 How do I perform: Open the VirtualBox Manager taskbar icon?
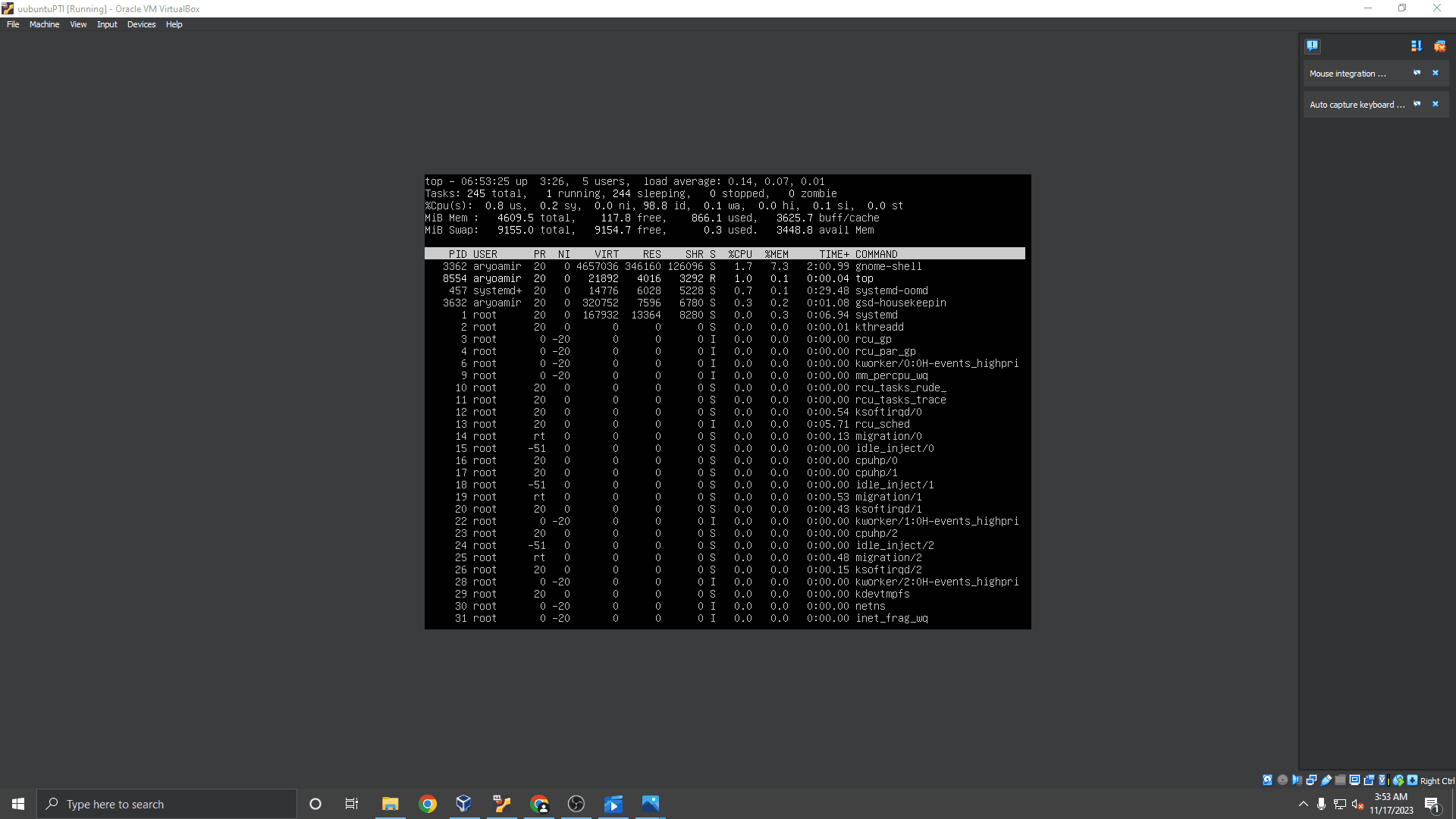pos(464,804)
